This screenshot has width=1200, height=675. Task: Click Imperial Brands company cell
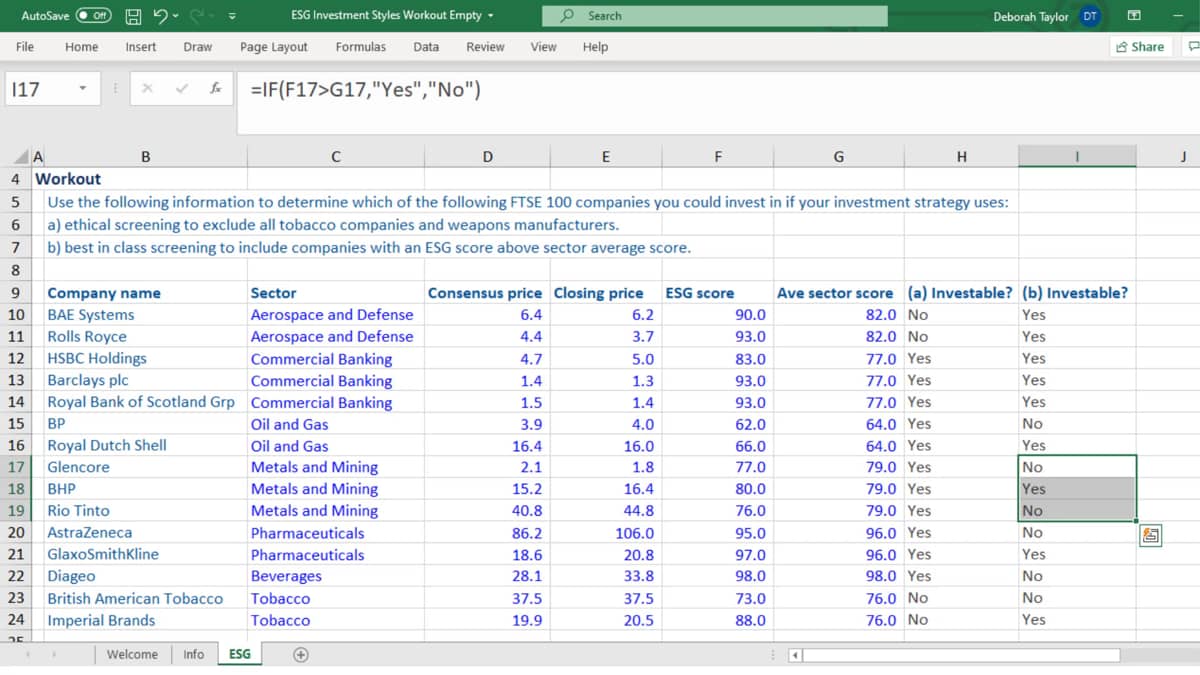pos(146,620)
